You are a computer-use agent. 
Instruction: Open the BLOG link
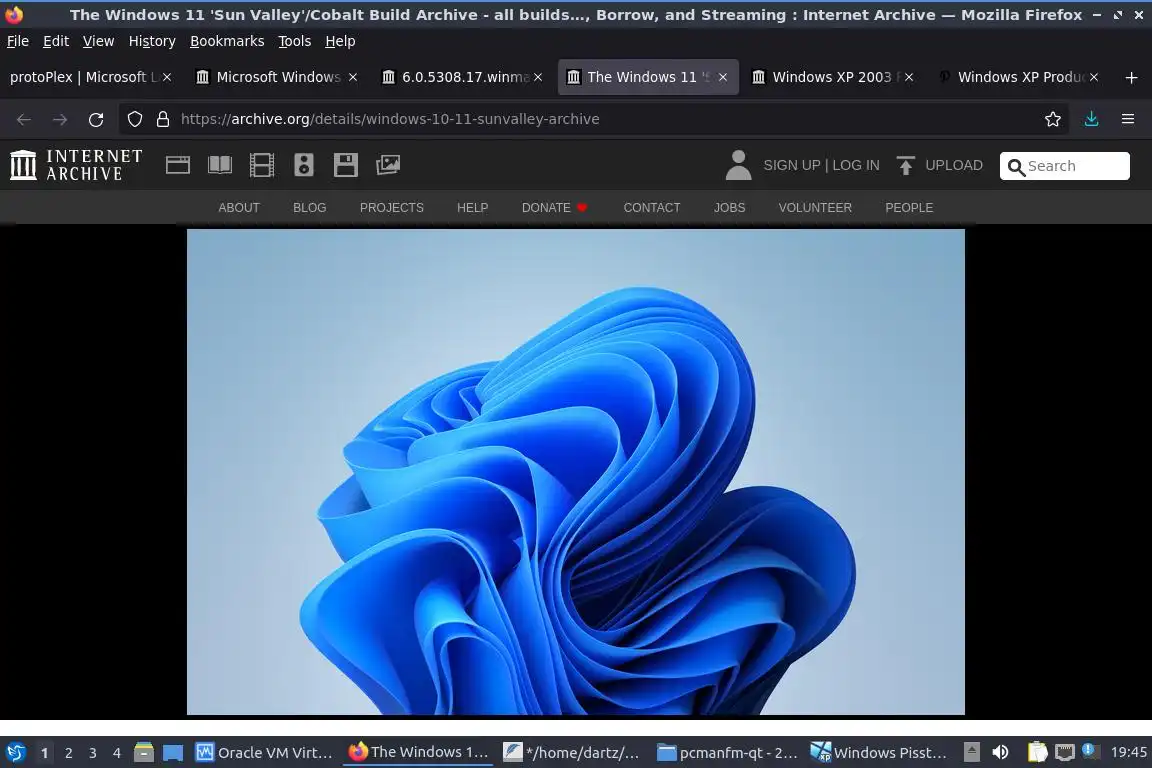coord(309,208)
